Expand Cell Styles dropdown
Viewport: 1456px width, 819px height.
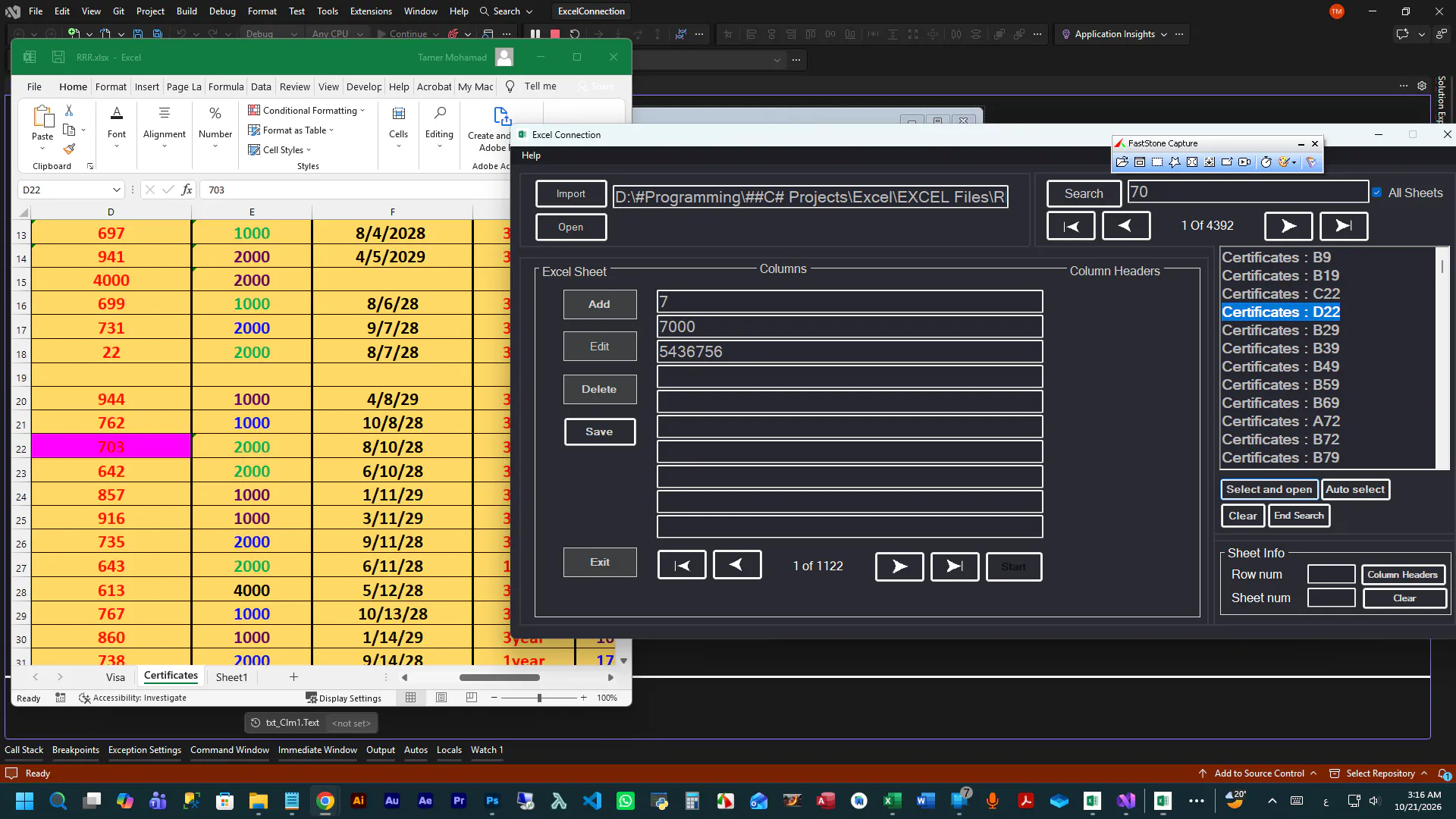click(280, 150)
